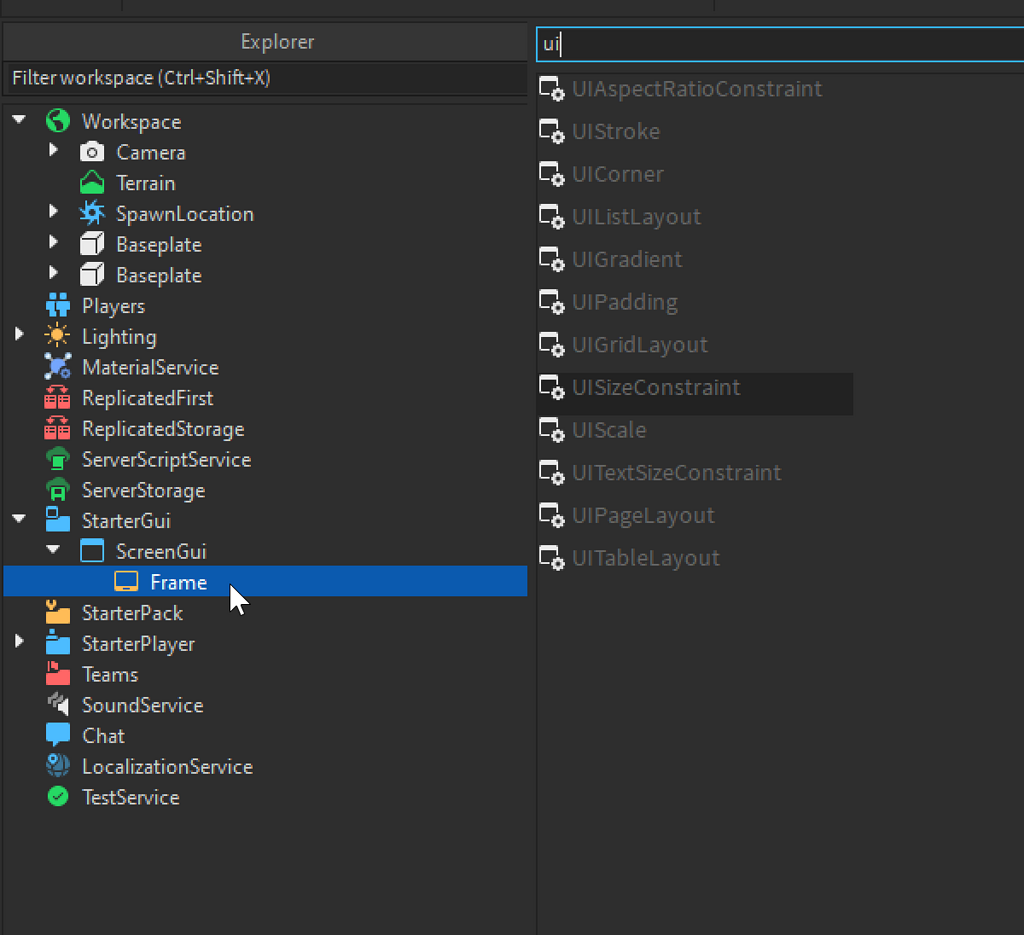The height and width of the screenshot is (935, 1024).
Task: Expand the Lighting node arrow
Action: click(x=19, y=335)
